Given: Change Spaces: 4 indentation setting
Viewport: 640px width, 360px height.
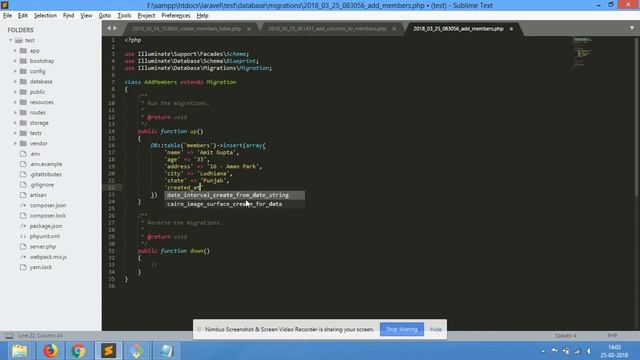Looking at the screenshot, I should [x=565, y=336].
